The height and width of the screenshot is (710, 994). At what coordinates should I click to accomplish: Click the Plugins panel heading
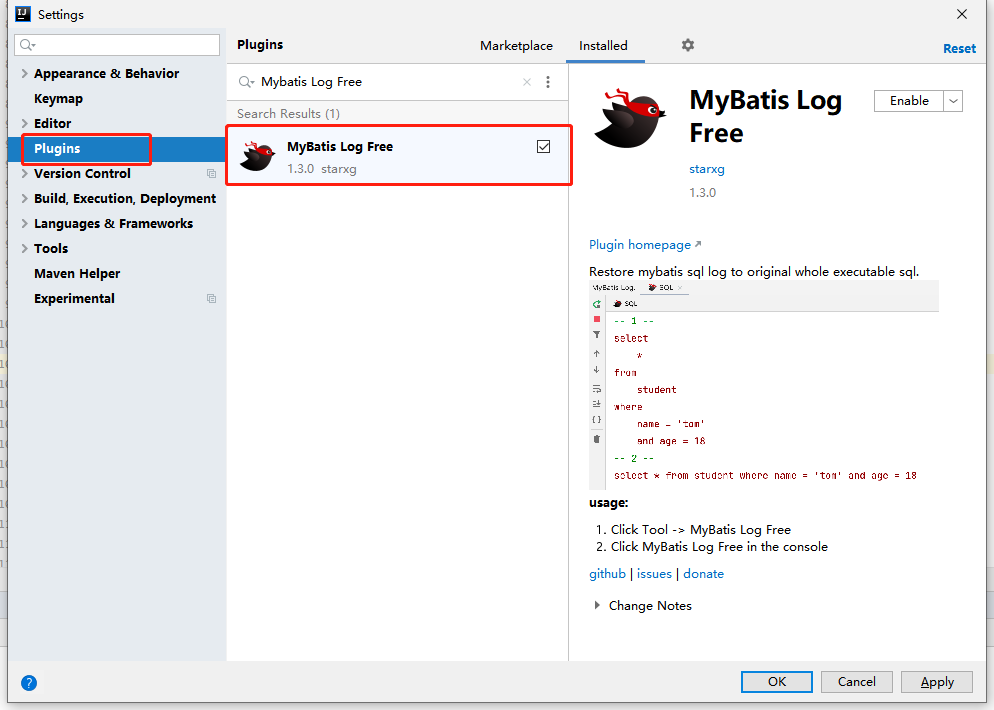260,45
